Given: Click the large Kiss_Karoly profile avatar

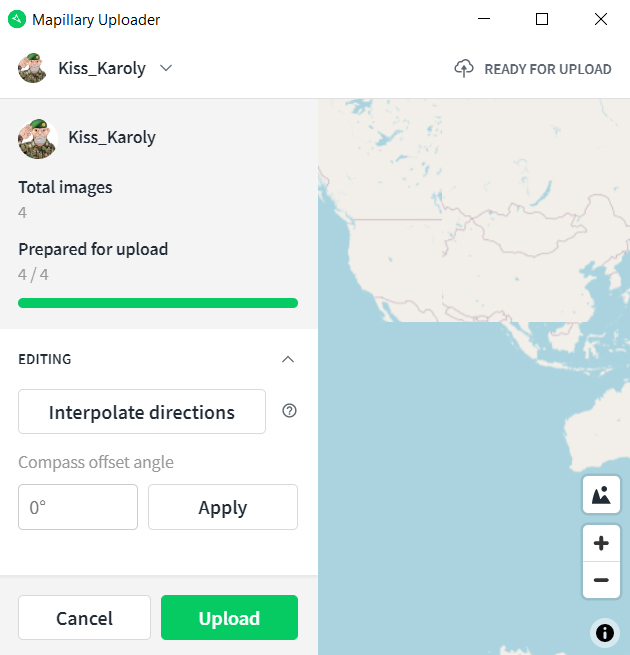Looking at the screenshot, I should 38,139.
